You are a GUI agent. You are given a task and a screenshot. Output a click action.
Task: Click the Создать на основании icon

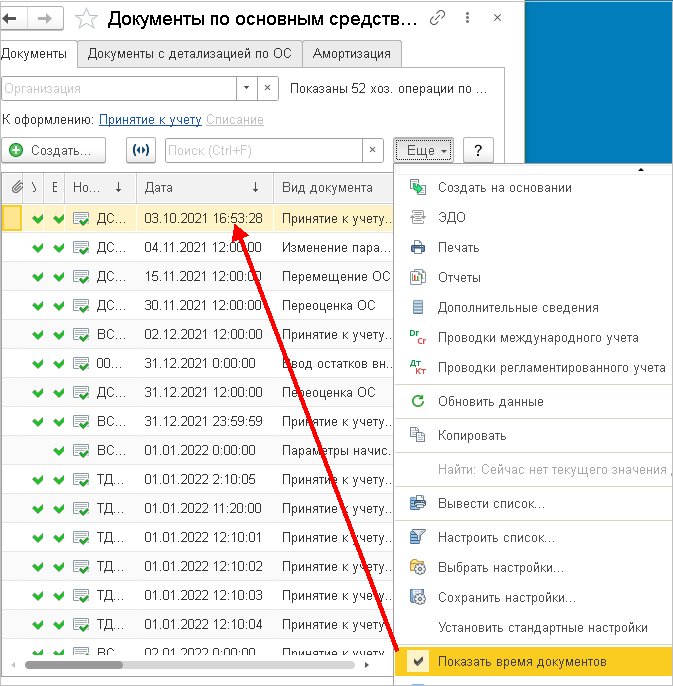coord(417,187)
